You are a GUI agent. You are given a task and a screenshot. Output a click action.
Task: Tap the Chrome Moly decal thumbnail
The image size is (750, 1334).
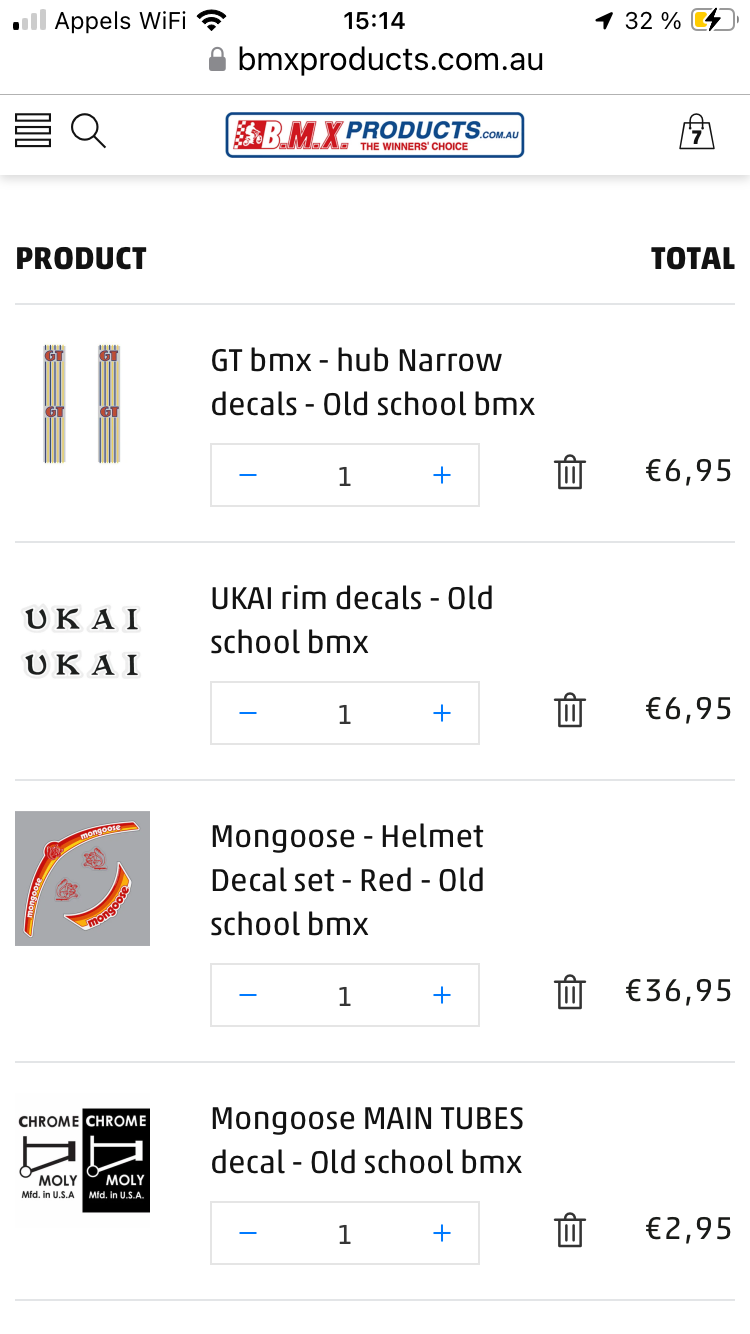point(82,1160)
